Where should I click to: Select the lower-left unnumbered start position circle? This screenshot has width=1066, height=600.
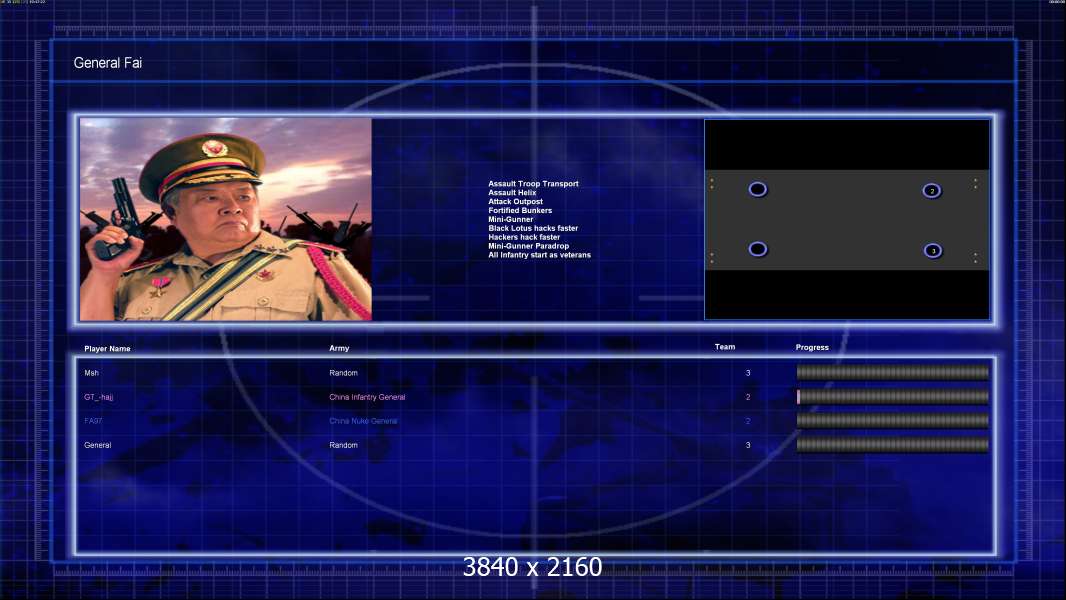[x=757, y=249]
